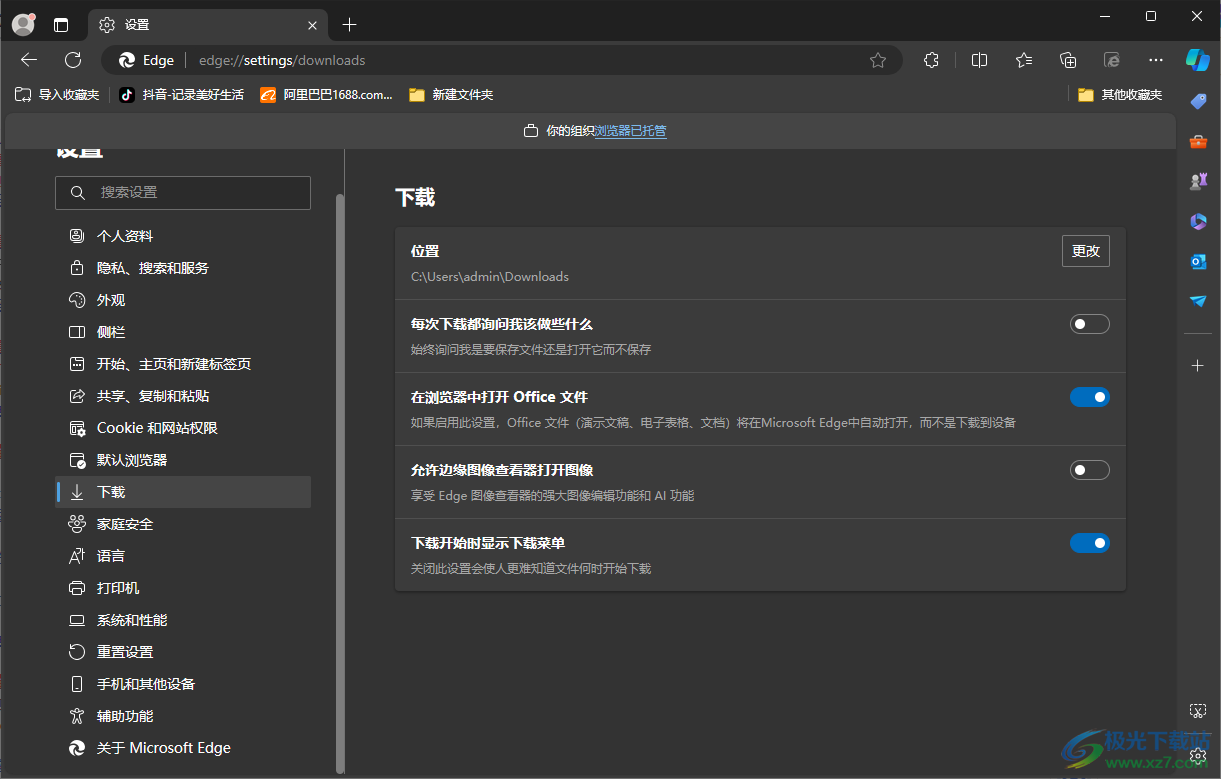This screenshot has height=779, width=1221.
Task: Open 打印机 settings
Action: click(183, 588)
